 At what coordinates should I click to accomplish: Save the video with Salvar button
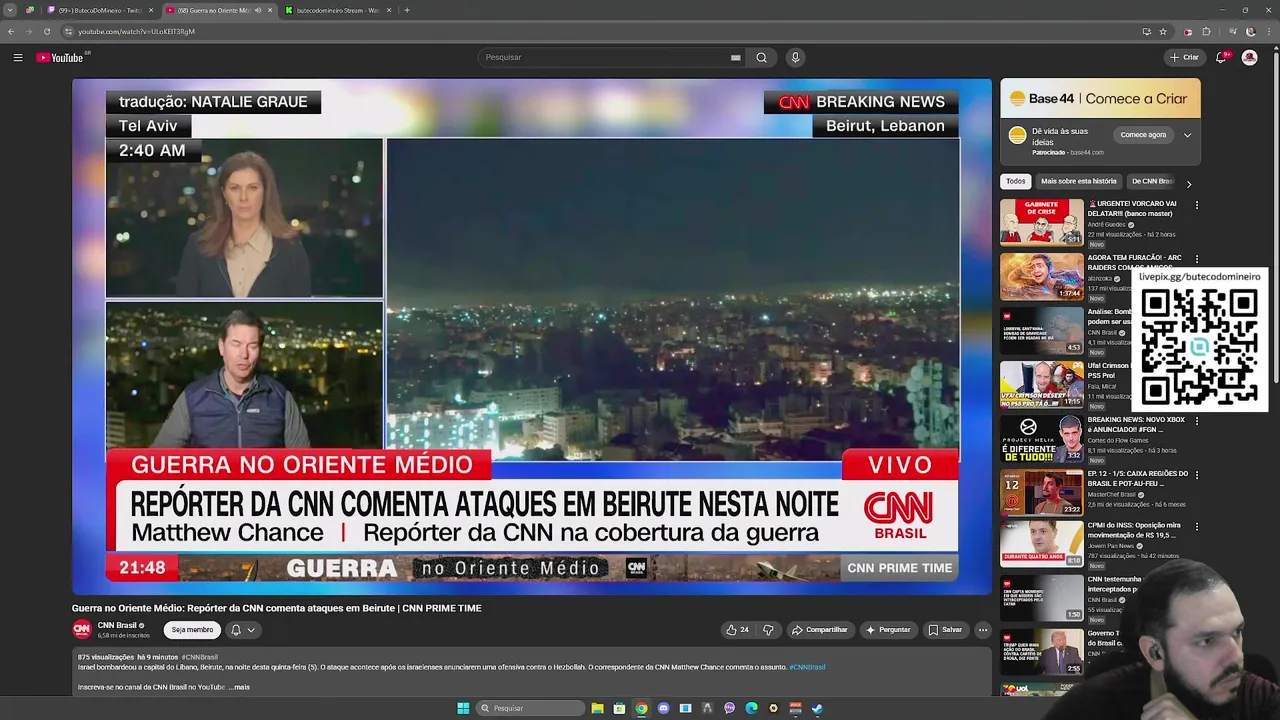945,630
